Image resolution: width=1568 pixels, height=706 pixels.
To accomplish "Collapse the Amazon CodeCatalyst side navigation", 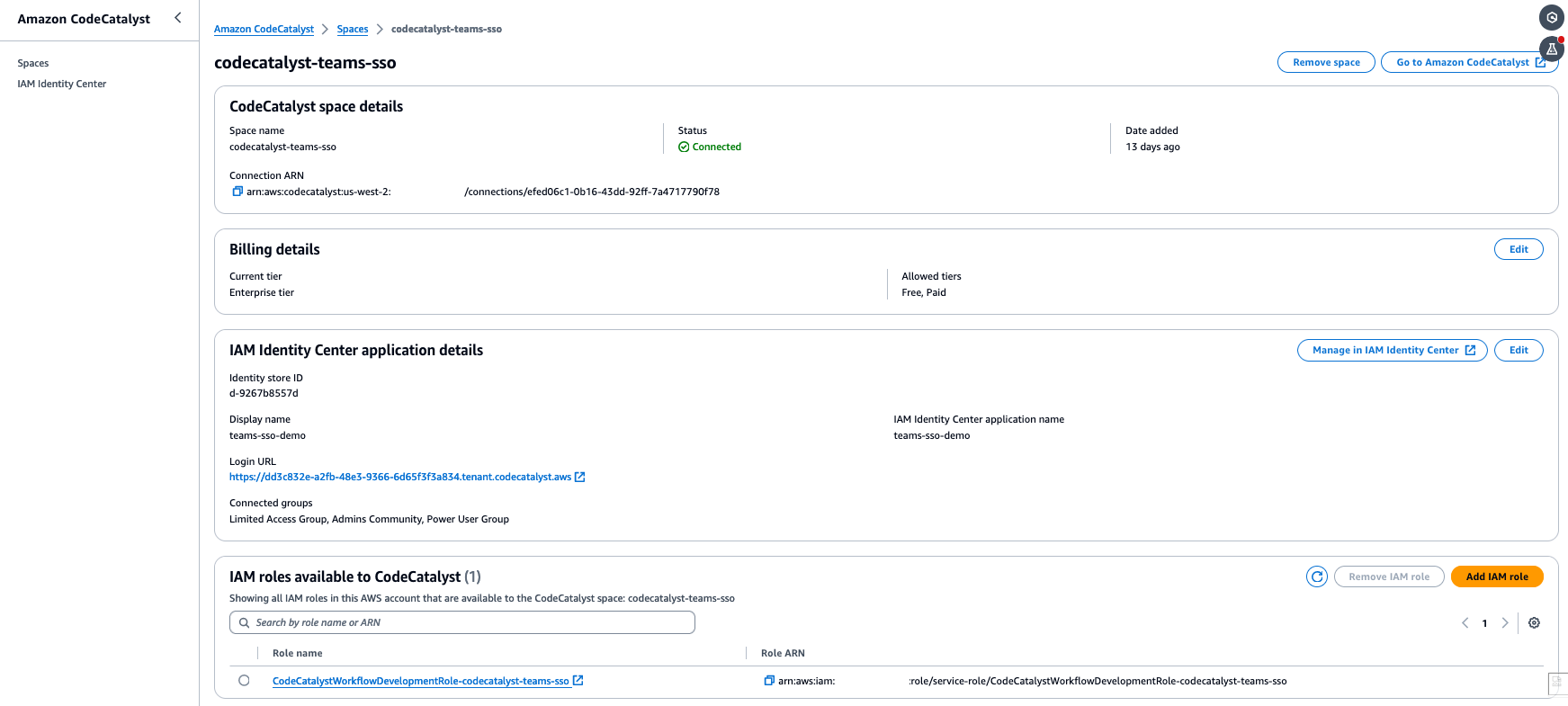I will click(178, 18).
